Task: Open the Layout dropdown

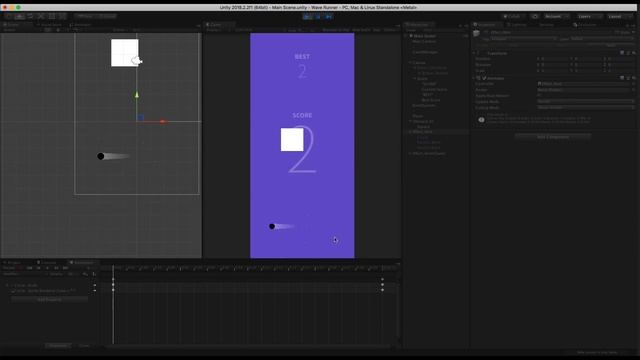Action: pyautogui.click(x=620, y=16)
